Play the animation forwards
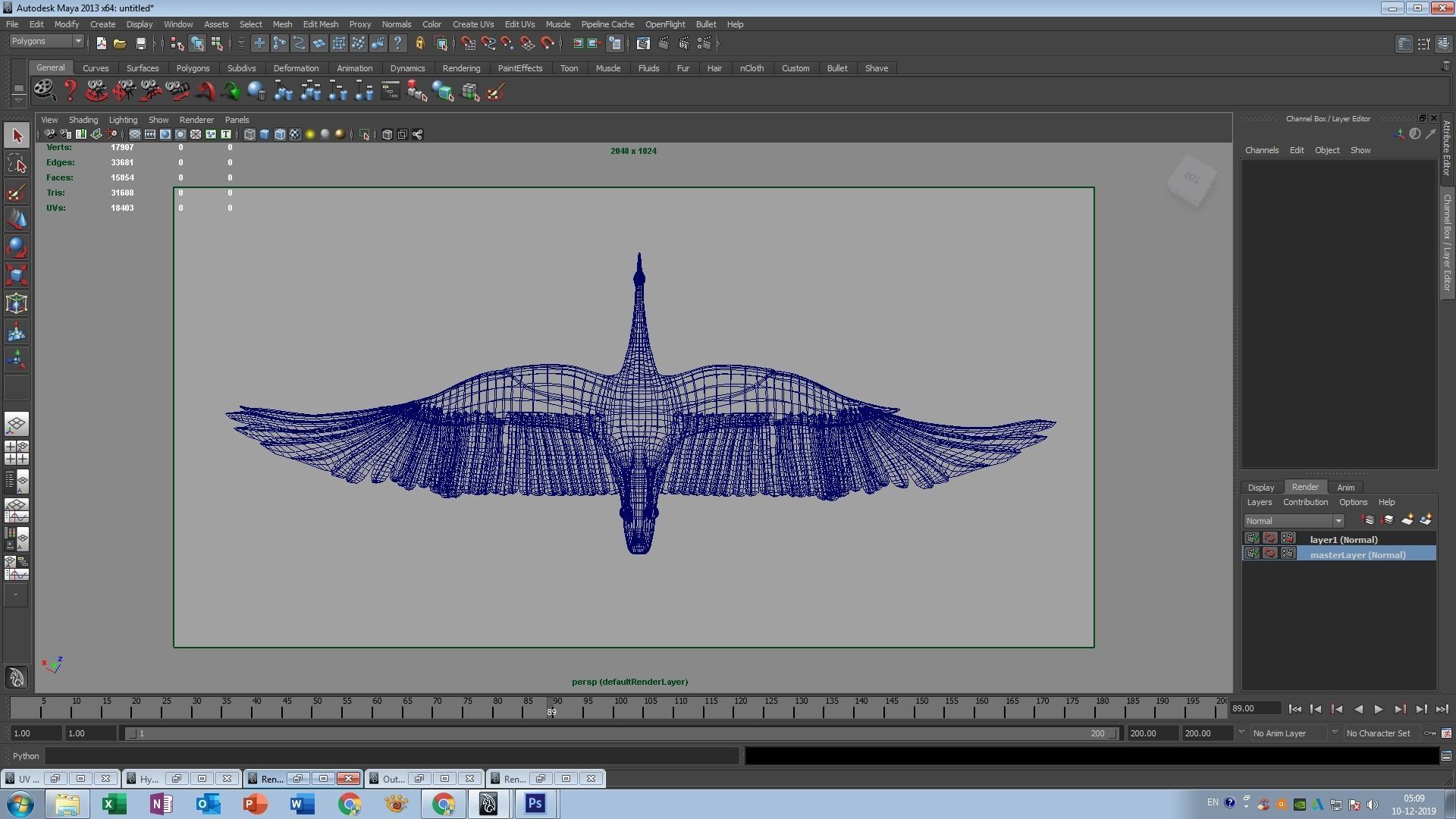The height and width of the screenshot is (819, 1456). point(1379,709)
